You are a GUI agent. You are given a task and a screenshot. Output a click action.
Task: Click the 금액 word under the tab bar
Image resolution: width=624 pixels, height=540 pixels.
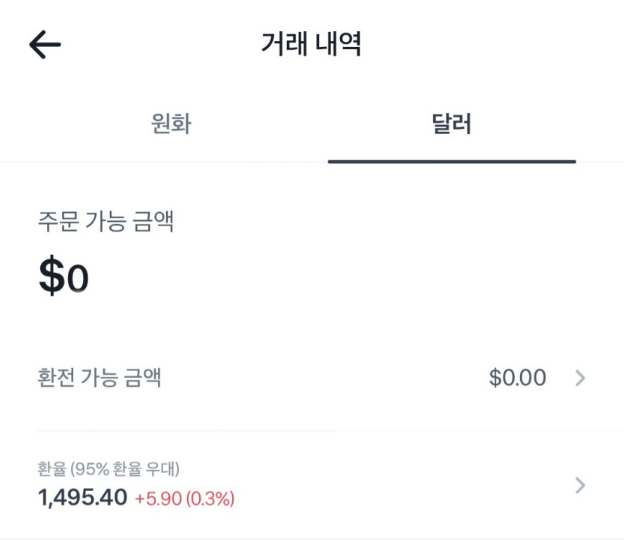click(x=153, y=221)
